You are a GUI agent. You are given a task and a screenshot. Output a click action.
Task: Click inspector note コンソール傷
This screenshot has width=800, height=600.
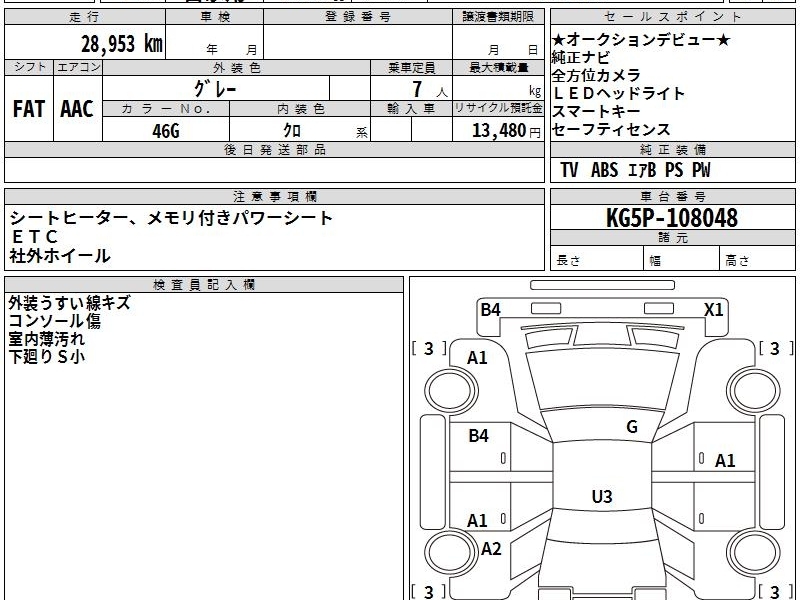(x=55, y=321)
